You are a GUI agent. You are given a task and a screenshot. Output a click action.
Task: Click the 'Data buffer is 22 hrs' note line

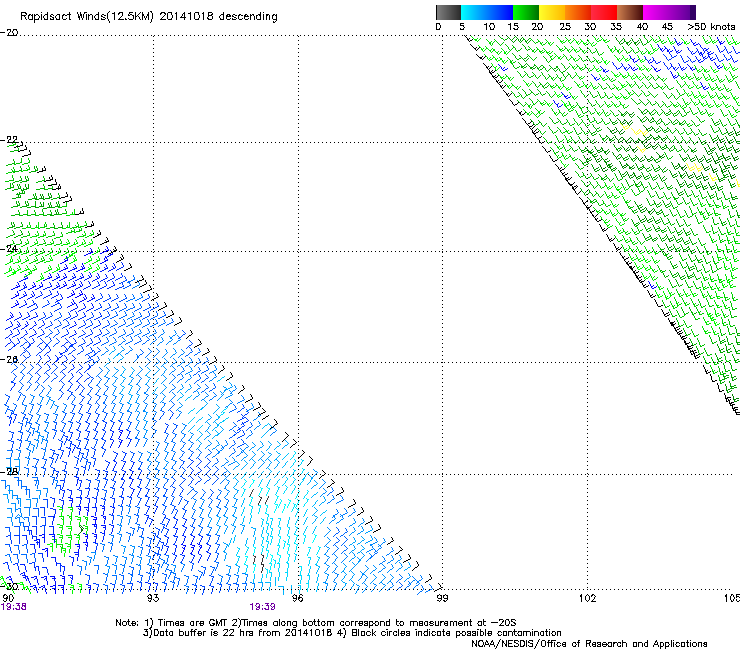click(352, 633)
